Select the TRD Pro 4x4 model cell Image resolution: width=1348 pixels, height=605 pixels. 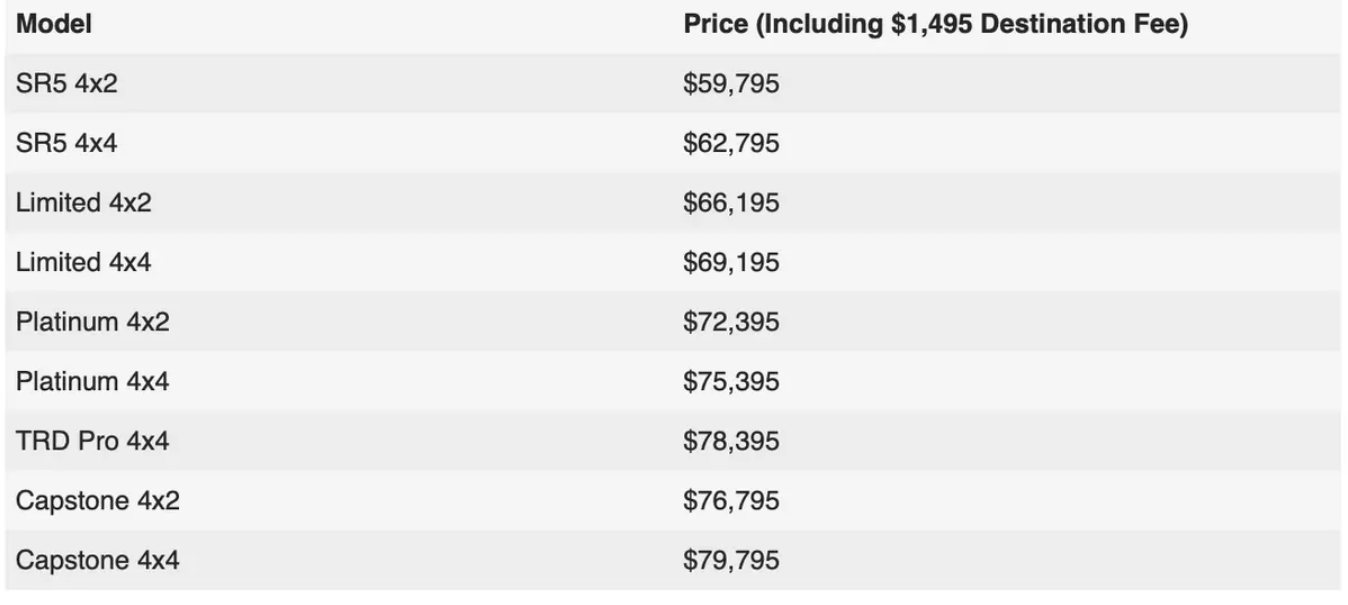[93, 440]
